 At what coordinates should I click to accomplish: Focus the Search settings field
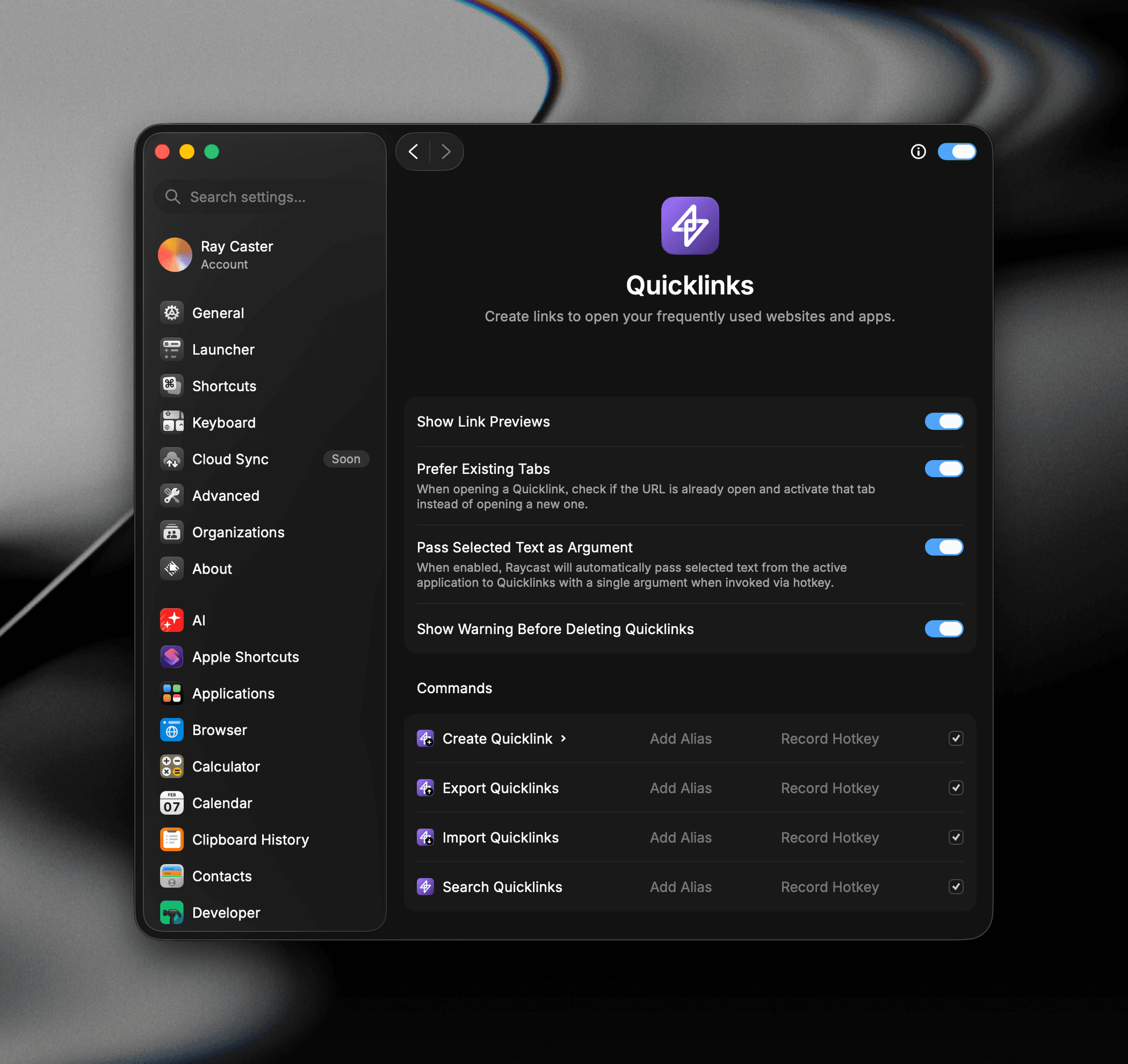(264, 197)
